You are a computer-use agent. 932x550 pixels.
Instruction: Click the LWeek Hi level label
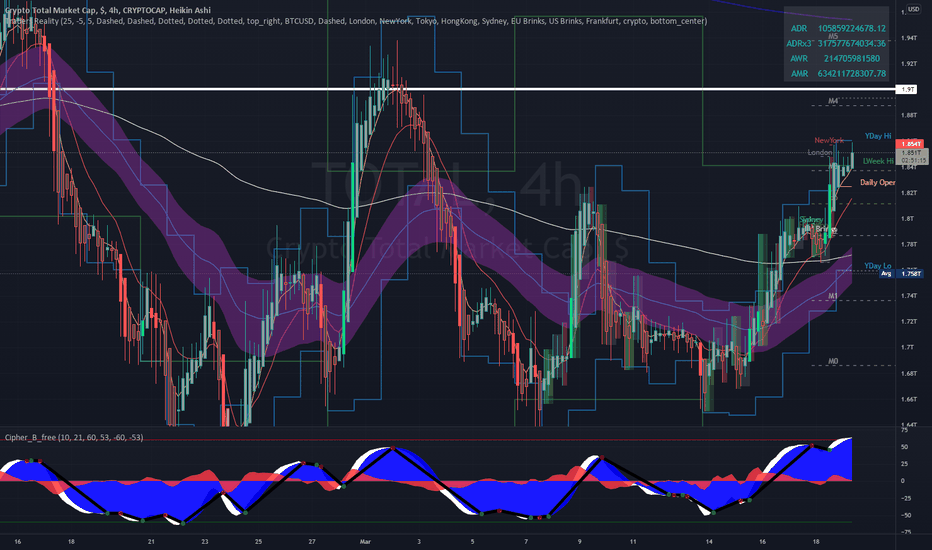click(x=878, y=161)
